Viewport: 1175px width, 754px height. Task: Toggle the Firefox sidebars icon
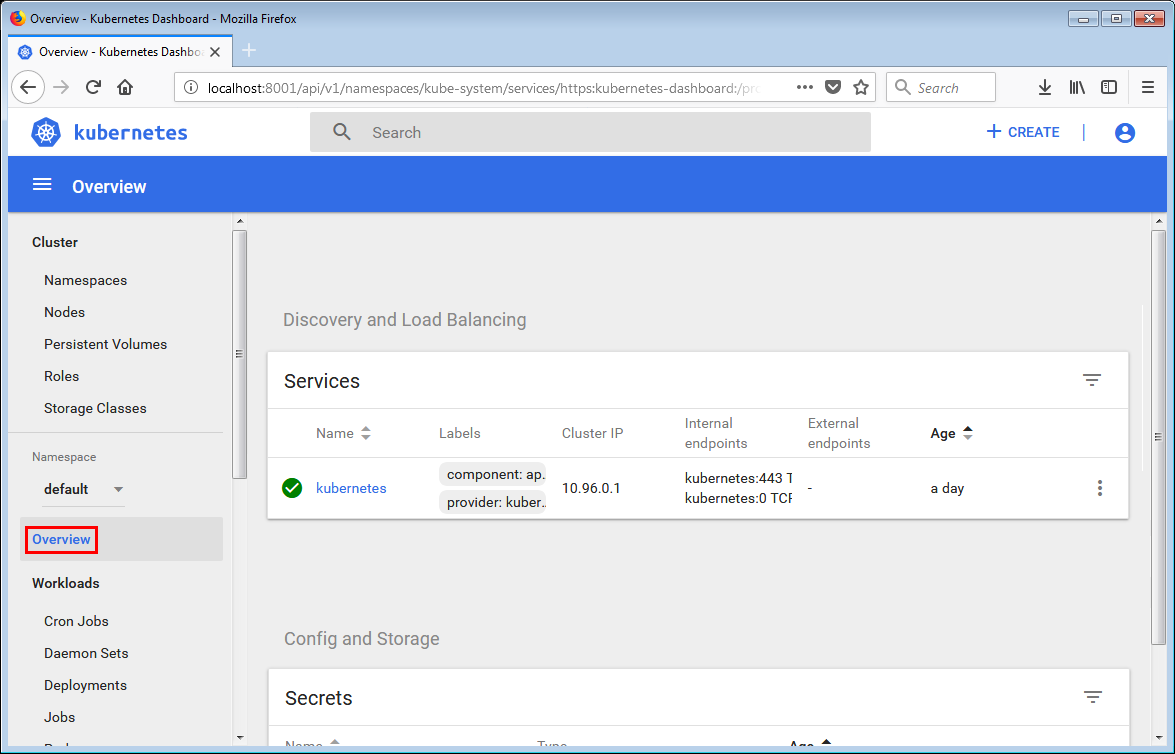point(1109,88)
